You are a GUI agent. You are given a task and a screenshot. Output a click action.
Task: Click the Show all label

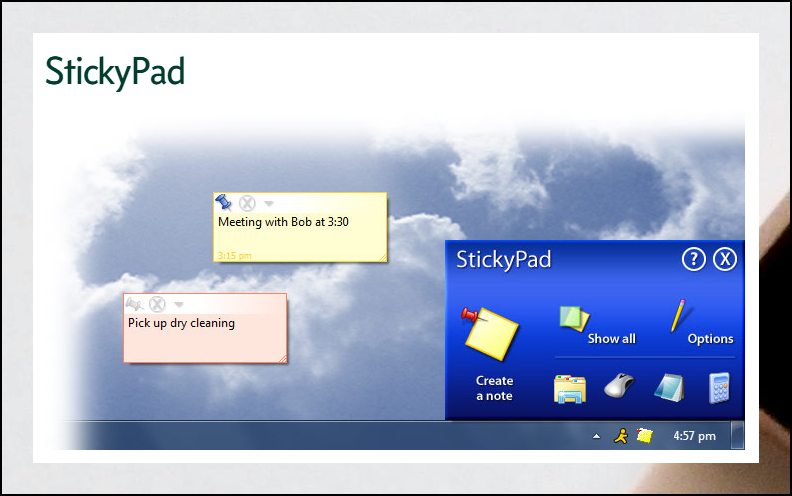(x=612, y=339)
